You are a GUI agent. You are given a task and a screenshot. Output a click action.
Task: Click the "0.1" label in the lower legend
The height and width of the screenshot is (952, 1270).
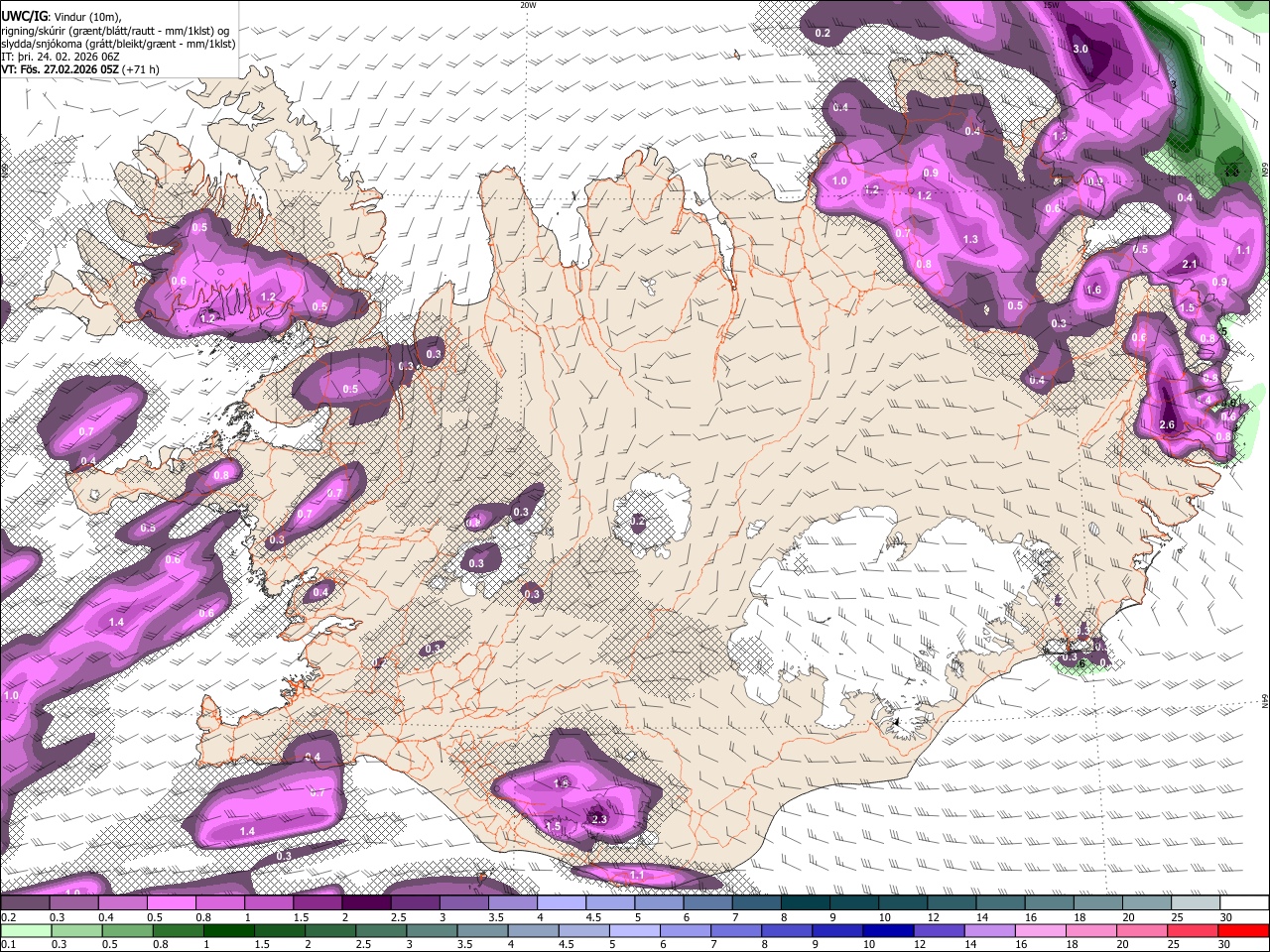tap(6, 945)
